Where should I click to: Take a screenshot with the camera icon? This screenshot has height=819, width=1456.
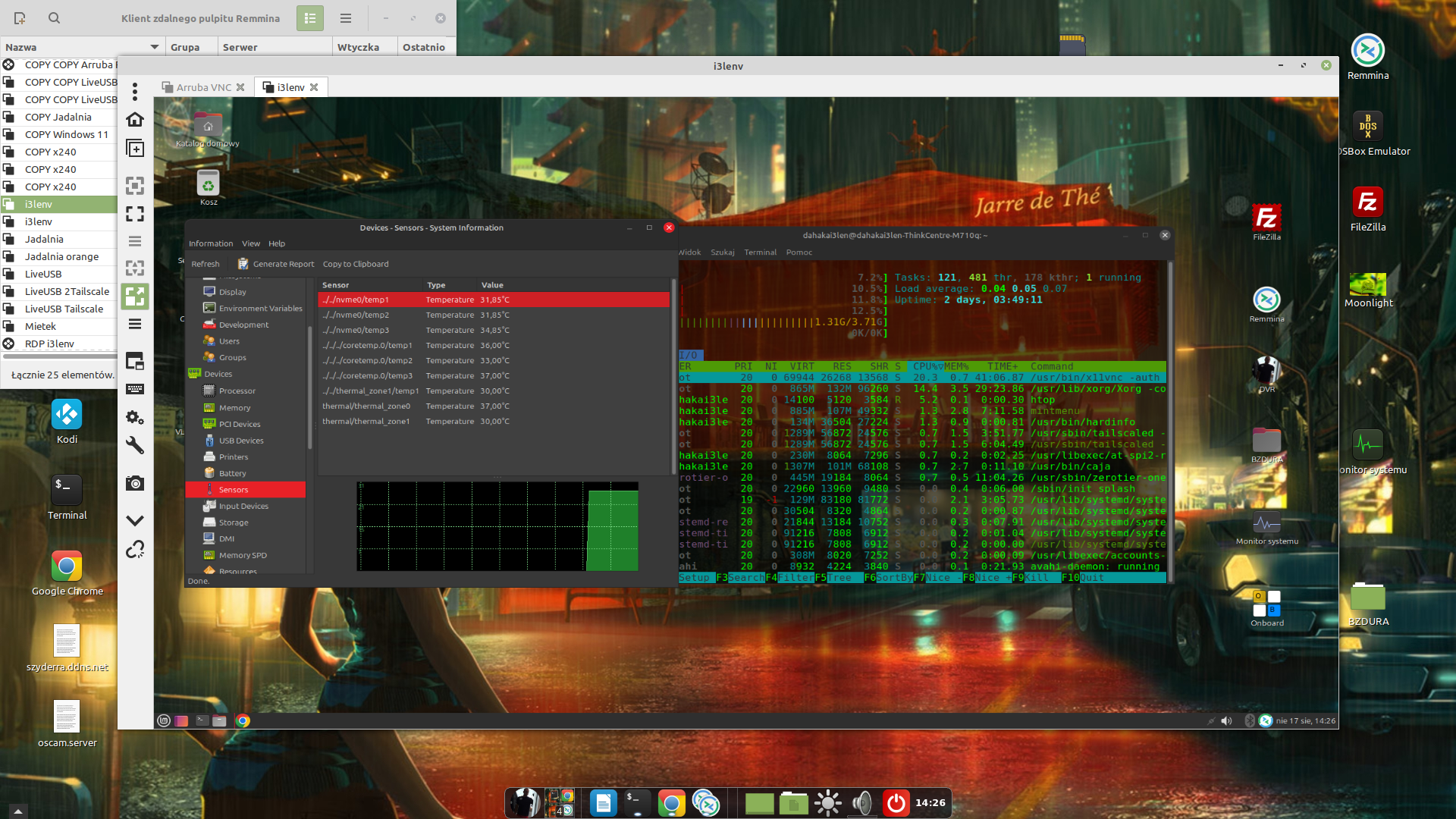[x=135, y=483]
